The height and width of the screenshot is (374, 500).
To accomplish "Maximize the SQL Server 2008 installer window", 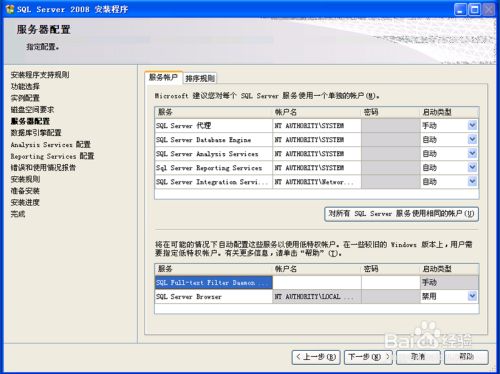I will pos(474,9).
